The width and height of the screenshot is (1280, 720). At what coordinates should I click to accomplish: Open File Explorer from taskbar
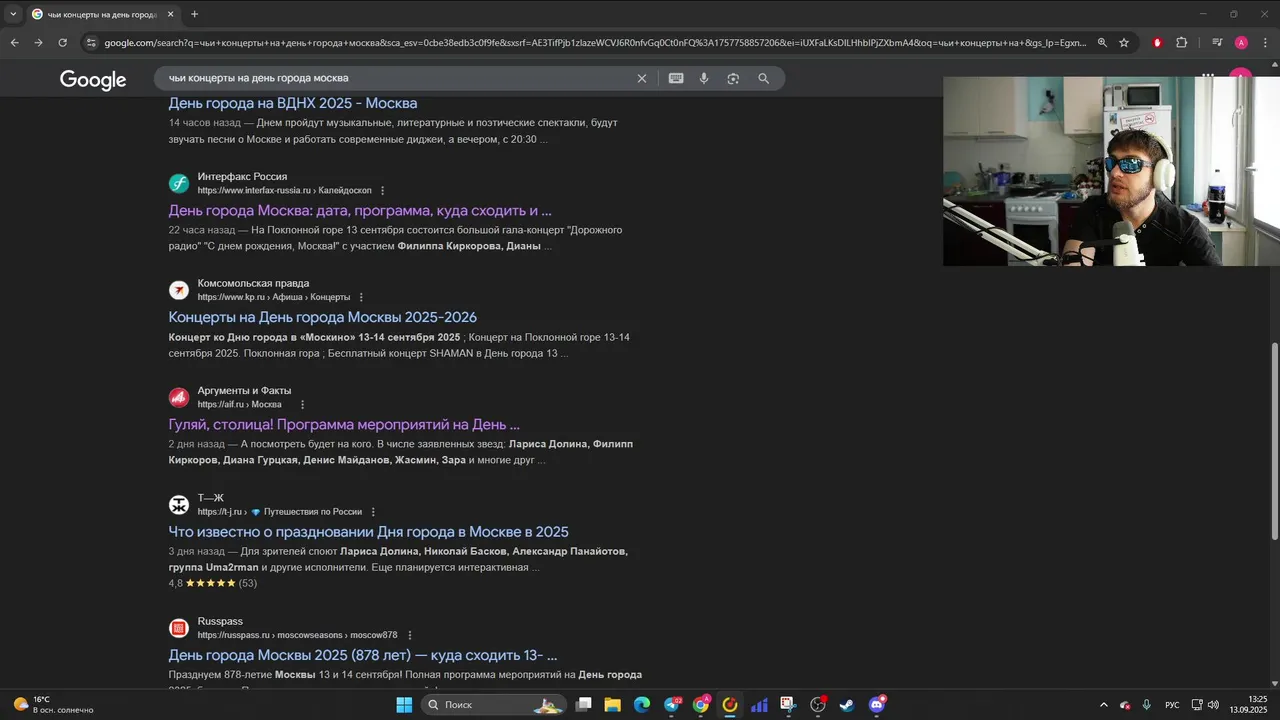pos(613,705)
